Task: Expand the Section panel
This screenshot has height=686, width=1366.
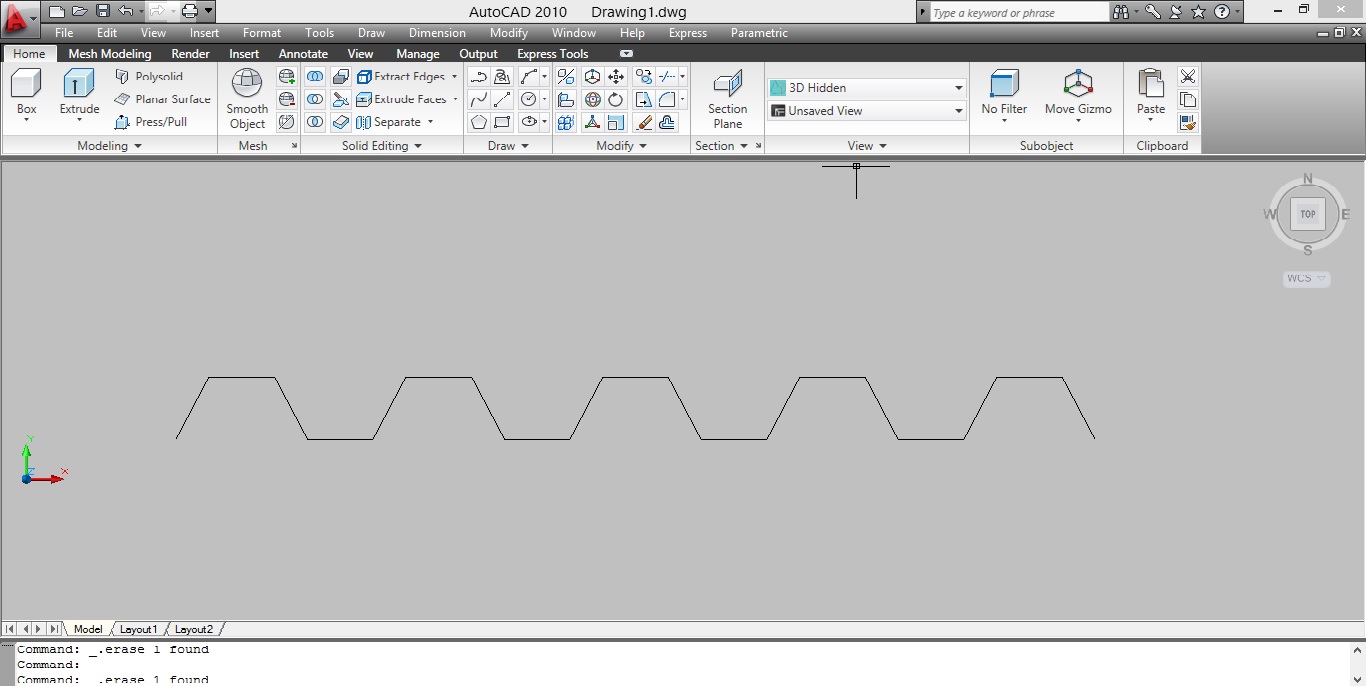Action: (721, 146)
